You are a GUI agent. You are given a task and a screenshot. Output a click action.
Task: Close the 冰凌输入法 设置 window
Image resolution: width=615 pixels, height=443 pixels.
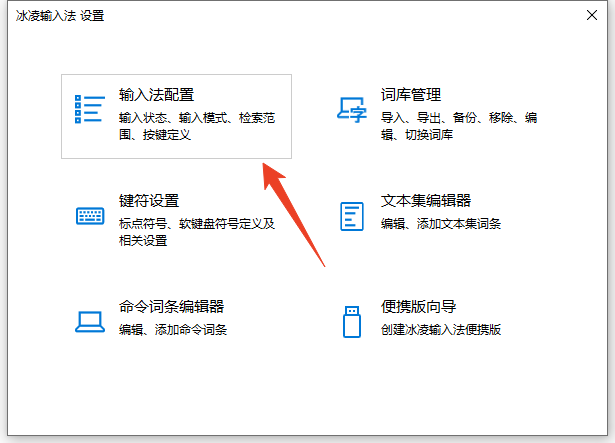[x=591, y=15]
